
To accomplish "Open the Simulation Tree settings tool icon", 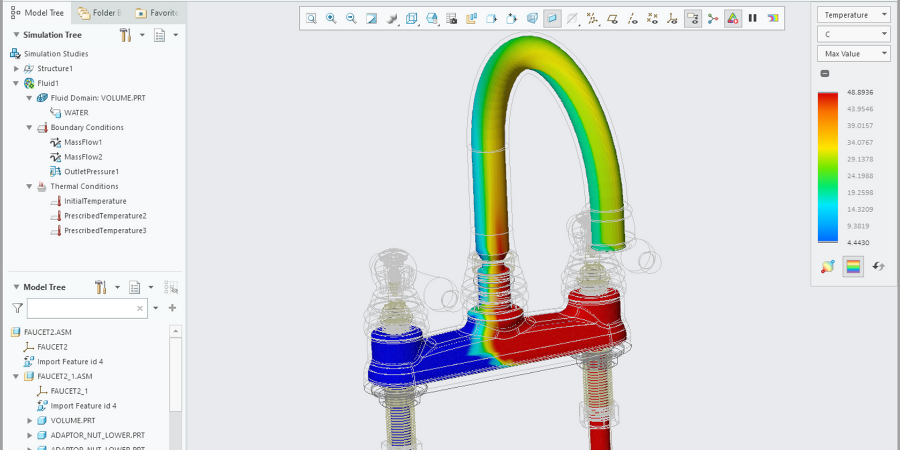I will click(126, 35).
